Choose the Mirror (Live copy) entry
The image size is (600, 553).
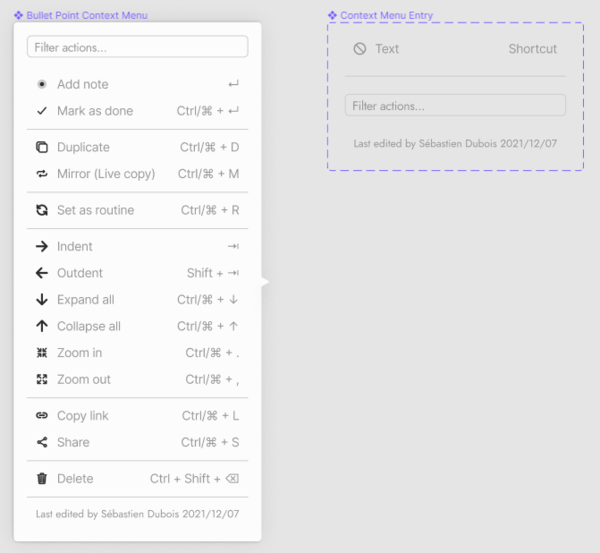coord(105,174)
